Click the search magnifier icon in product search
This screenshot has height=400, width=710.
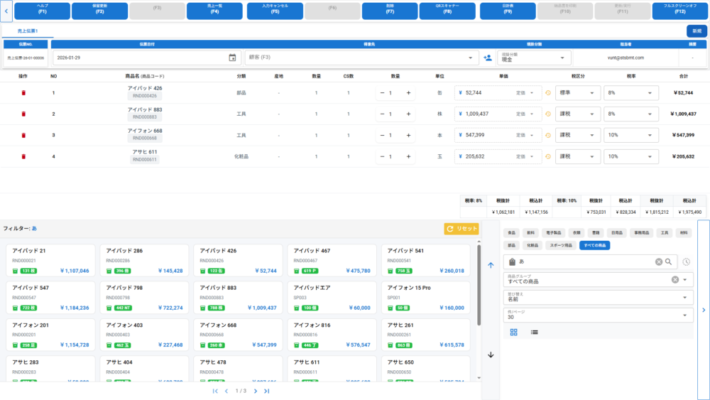669,261
